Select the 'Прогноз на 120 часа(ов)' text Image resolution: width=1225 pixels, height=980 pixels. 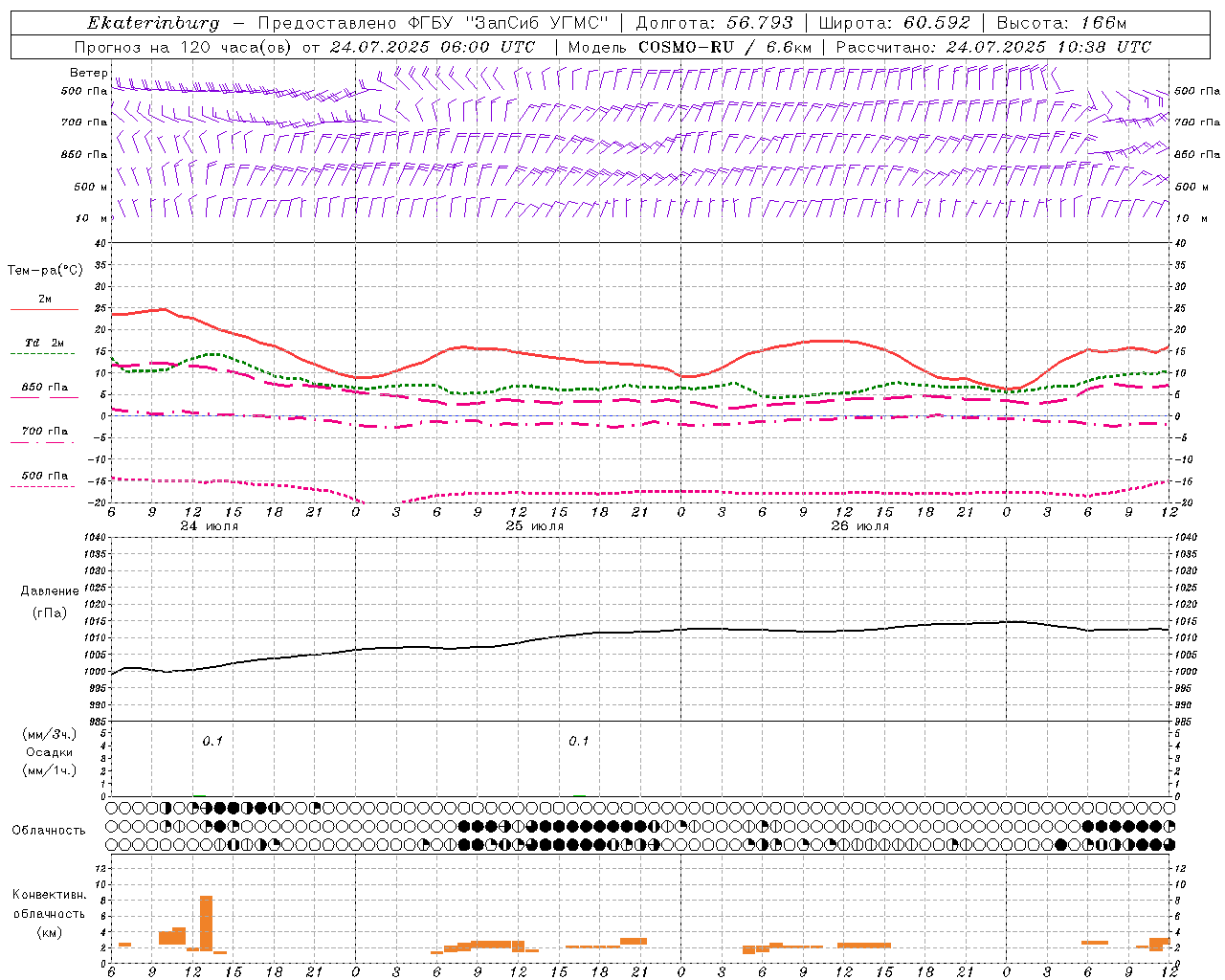point(184,47)
